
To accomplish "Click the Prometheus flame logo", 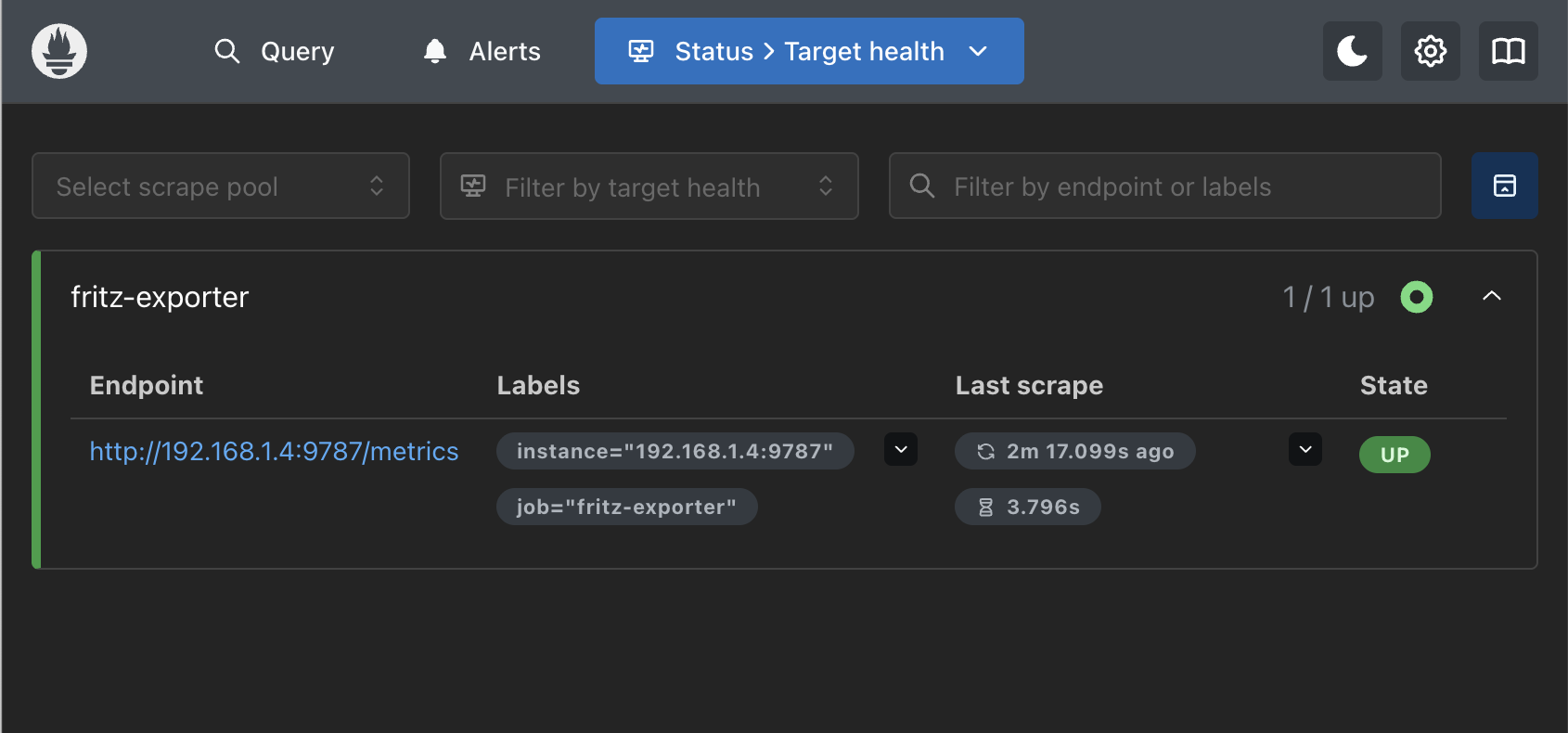I will [x=59, y=51].
